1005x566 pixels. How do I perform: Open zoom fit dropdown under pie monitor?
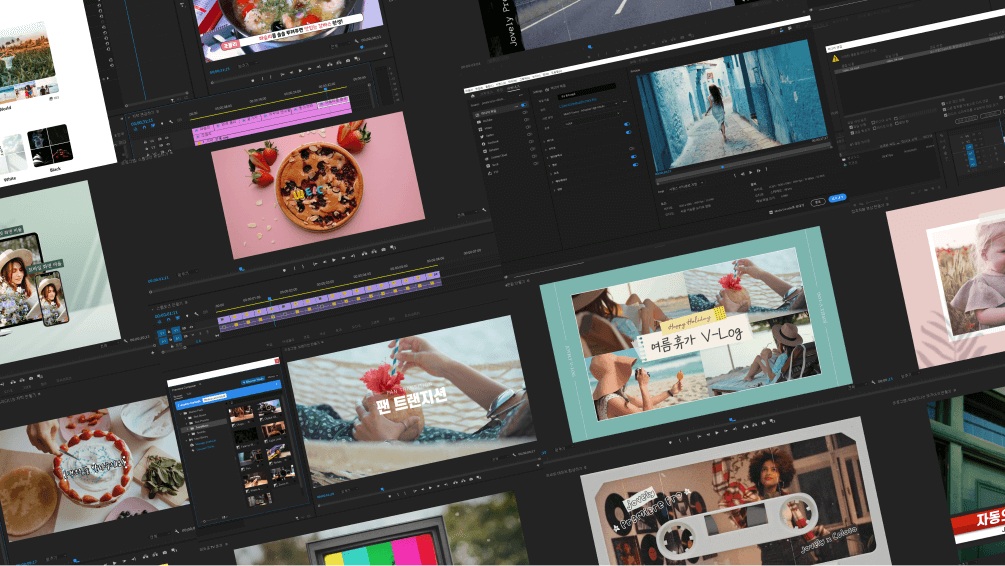pyautogui.click(x=187, y=274)
